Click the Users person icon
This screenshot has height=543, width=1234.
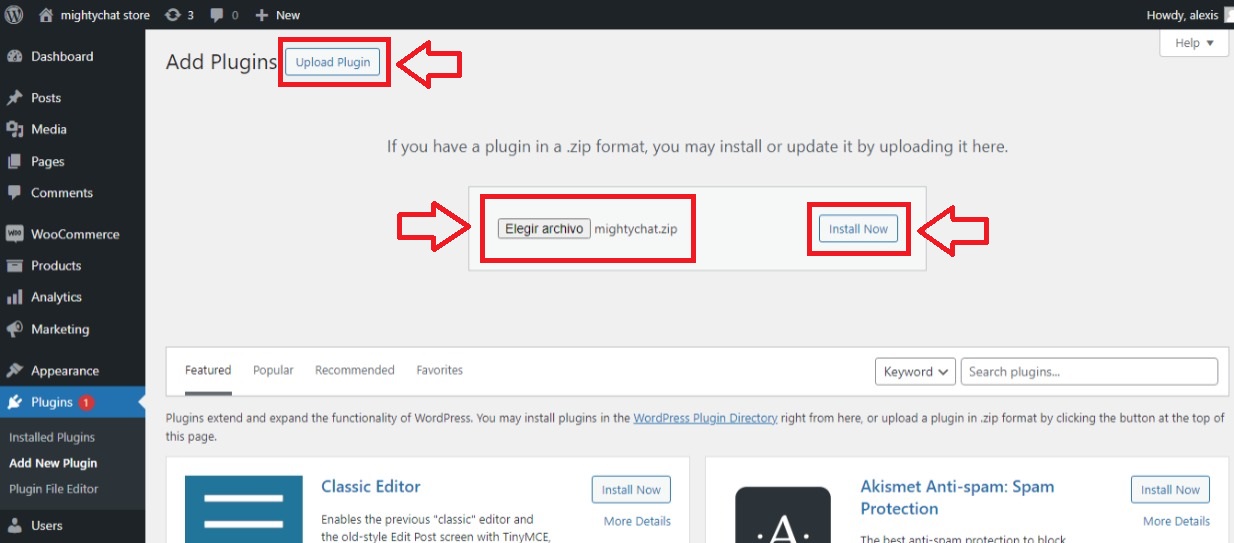15,525
